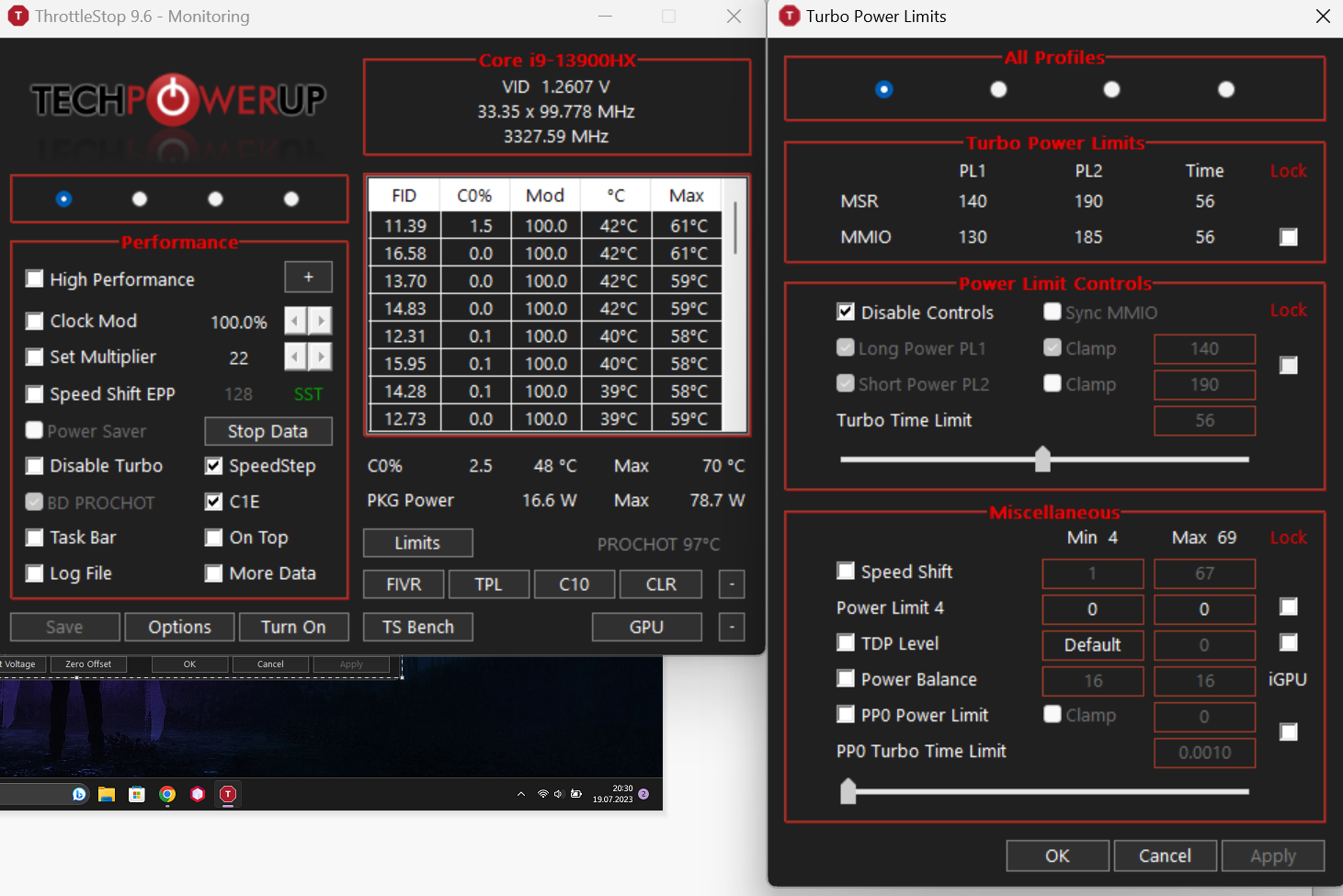Select the fourth profile in Monitoring window
The width and height of the screenshot is (1343, 896).
(291, 199)
